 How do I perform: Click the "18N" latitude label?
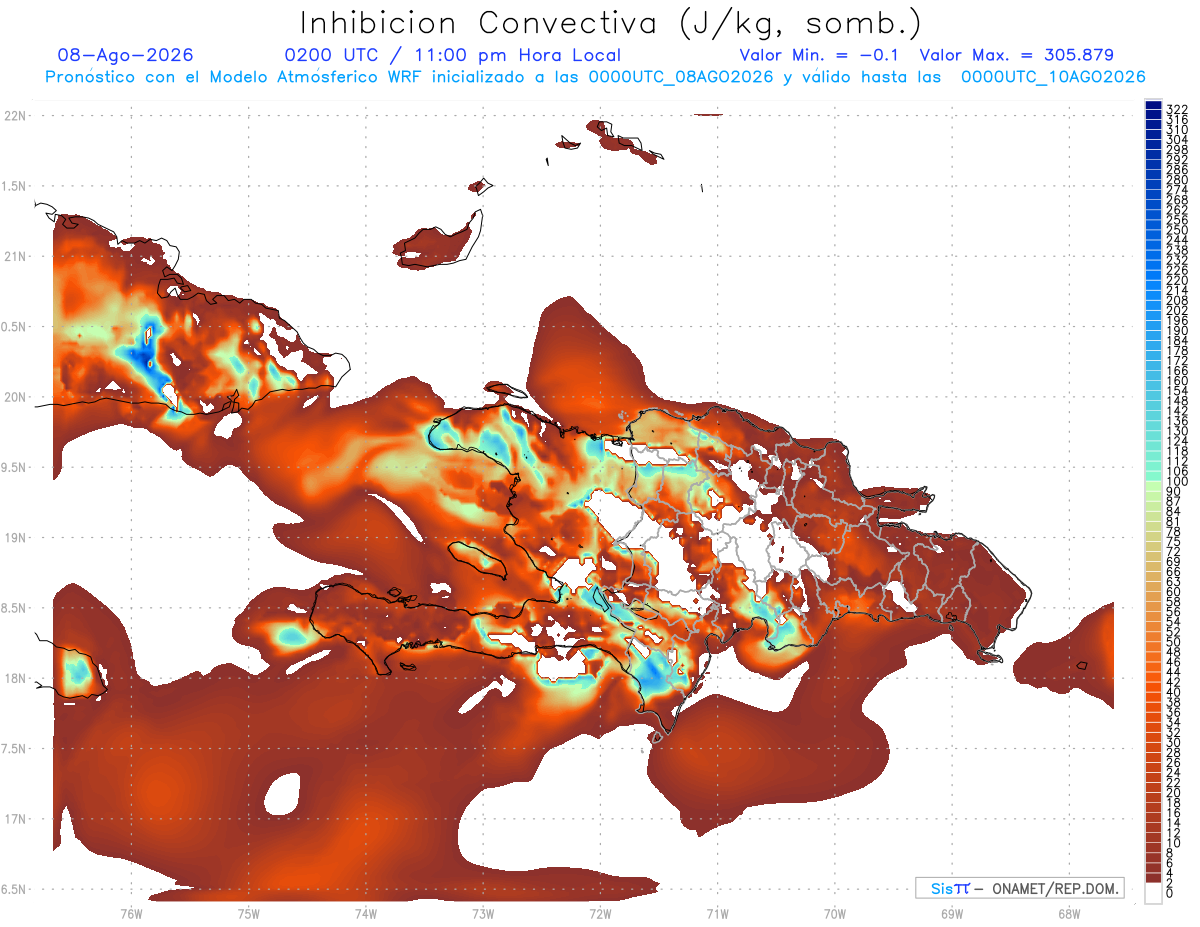[x=16, y=678]
